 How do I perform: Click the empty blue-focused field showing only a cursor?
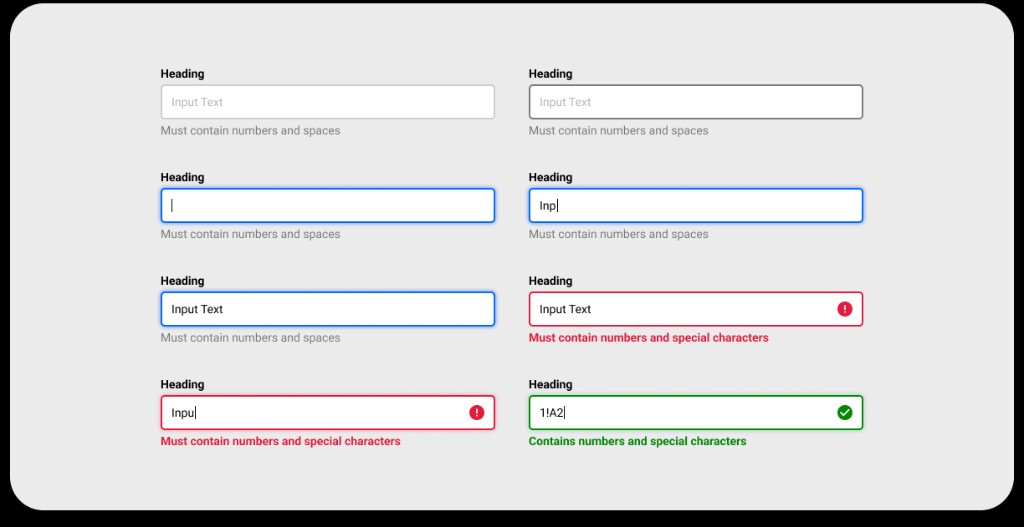click(x=328, y=206)
